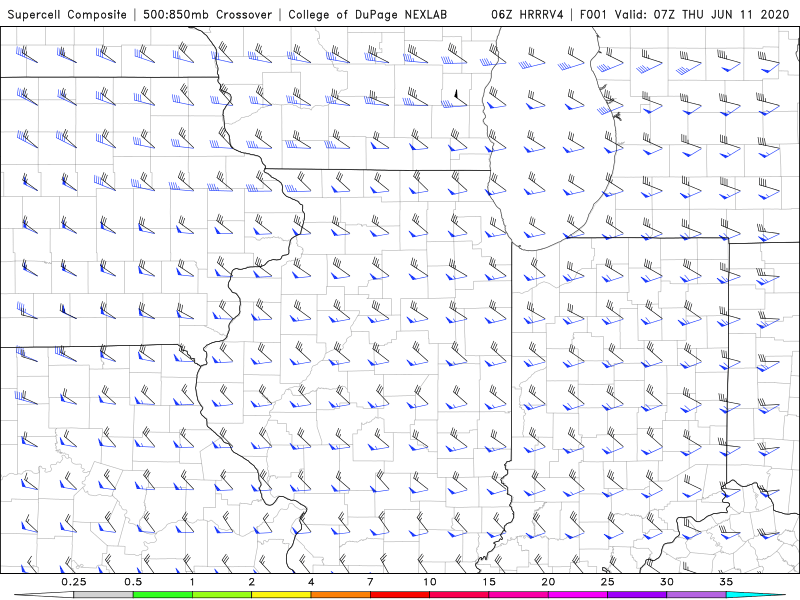The height and width of the screenshot is (600, 800).
Task: Click 'College of DuPage NEXLAB' in the header
Action: 367,14
